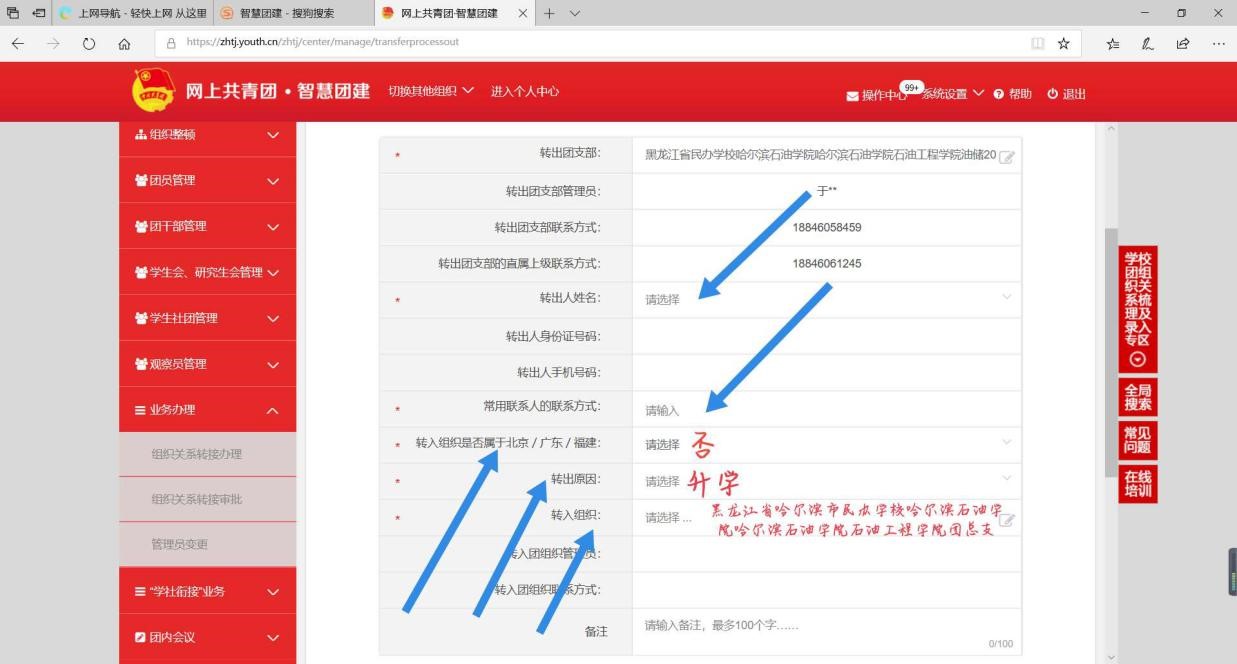1237x664 pixels.
Task: Click the browser refresh icon
Action: click(x=91, y=43)
